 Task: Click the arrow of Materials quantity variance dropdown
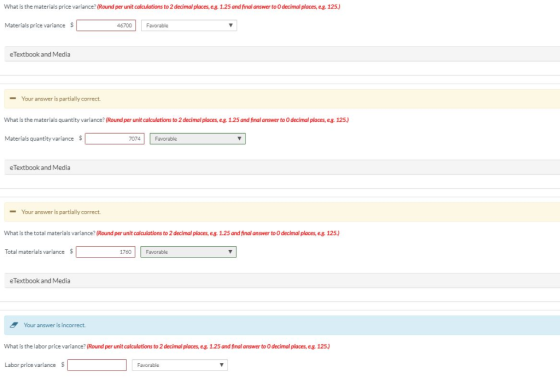point(239,139)
